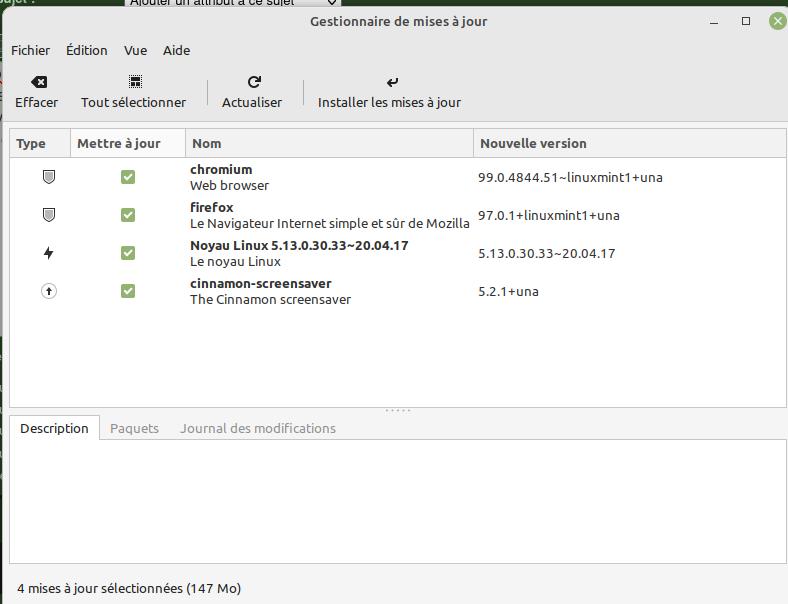Switch to the Paquets tab
The width and height of the screenshot is (788, 604).
134,428
